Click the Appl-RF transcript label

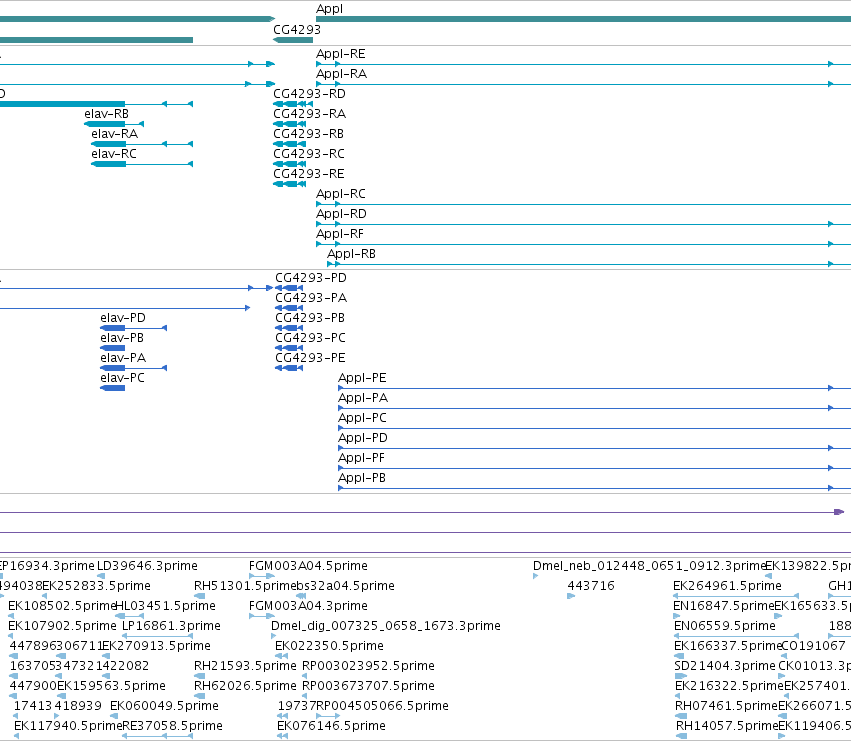[x=340, y=234]
